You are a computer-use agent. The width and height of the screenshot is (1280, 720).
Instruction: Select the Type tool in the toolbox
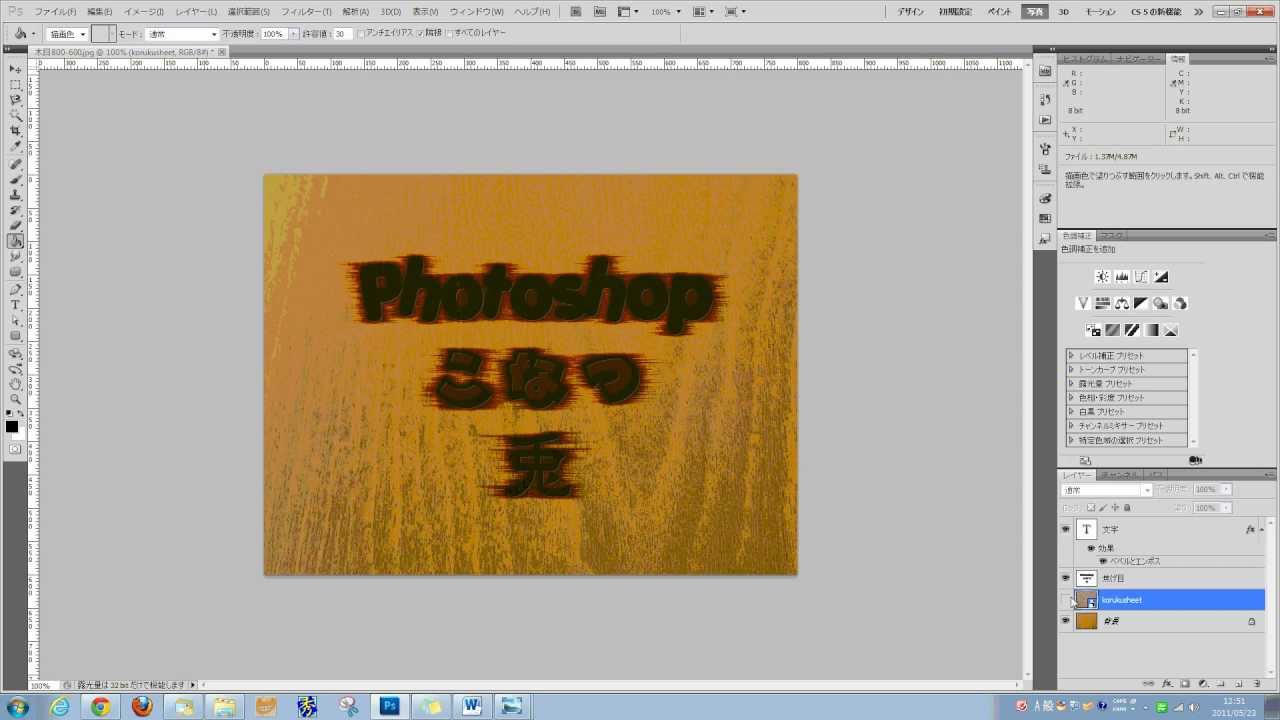[x=16, y=305]
